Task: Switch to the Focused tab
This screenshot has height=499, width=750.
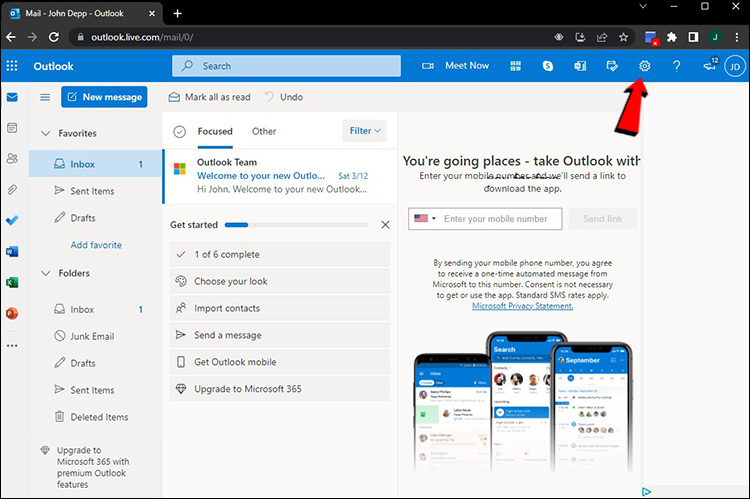Action: click(x=215, y=131)
